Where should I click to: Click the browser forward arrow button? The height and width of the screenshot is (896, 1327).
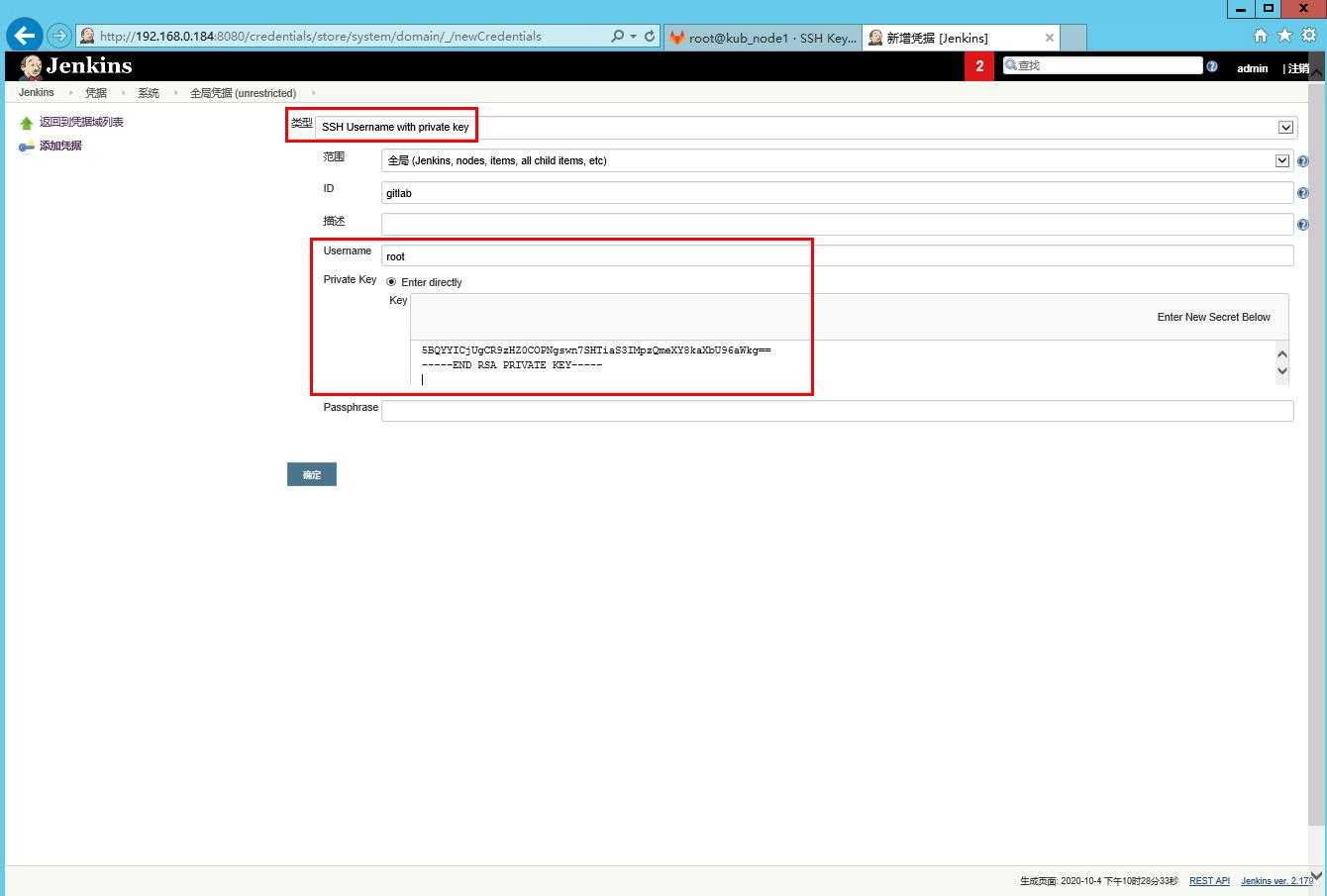[x=59, y=36]
